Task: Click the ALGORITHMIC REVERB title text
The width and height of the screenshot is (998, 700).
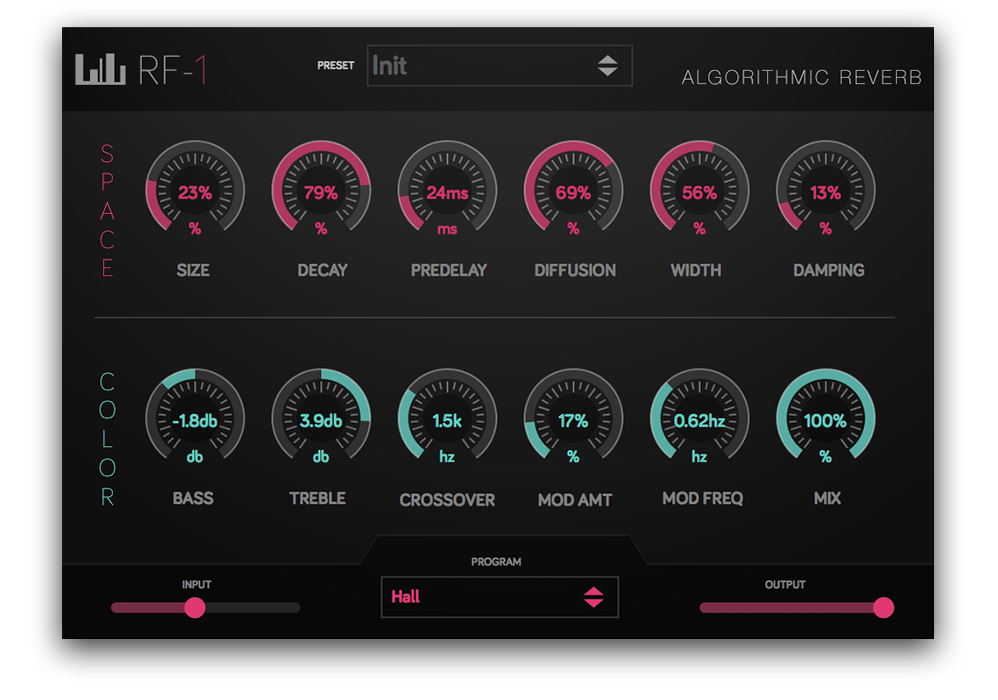Action: tap(802, 77)
